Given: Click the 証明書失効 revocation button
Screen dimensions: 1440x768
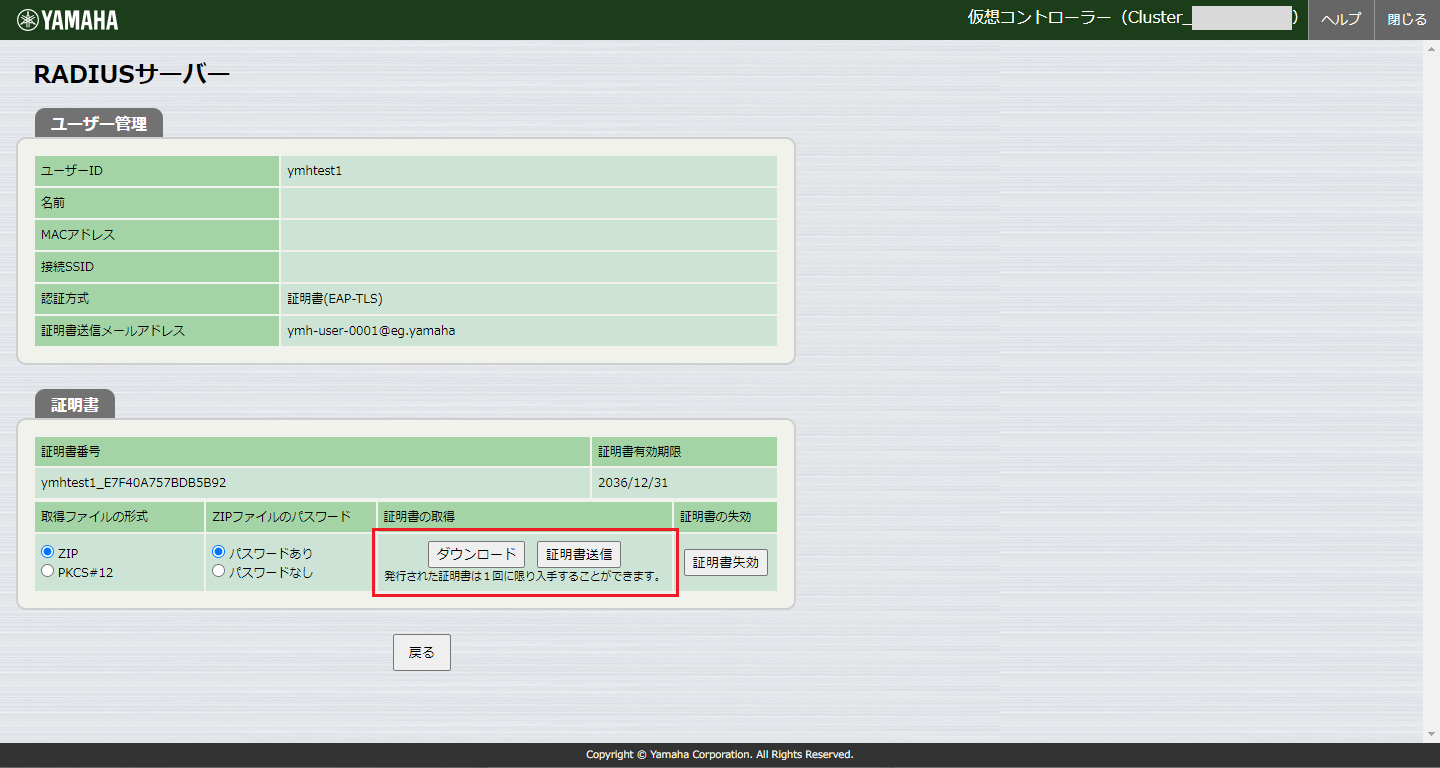Looking at the screenshot, I should point(725,562).
